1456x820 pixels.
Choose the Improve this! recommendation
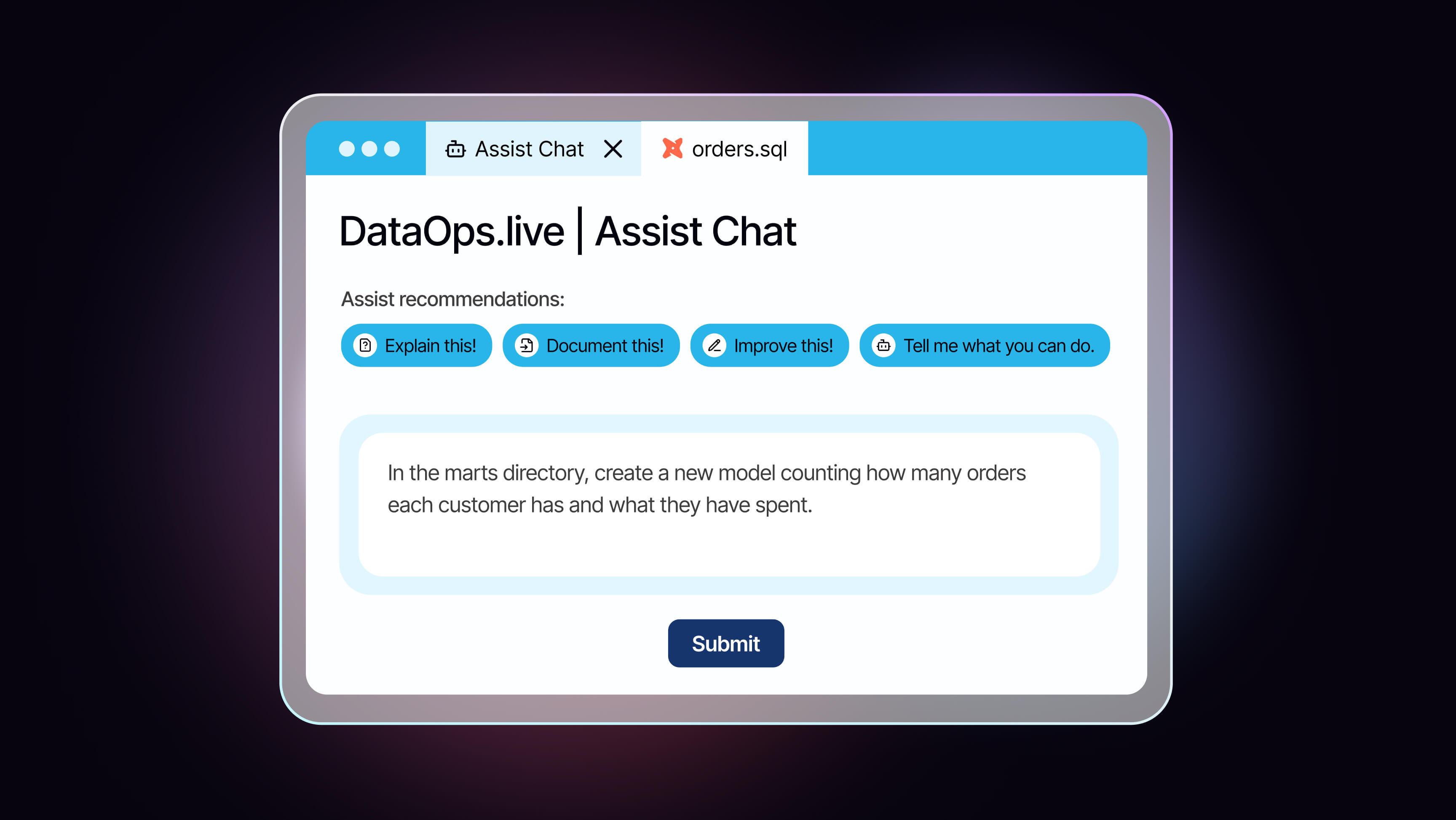tap(770, 345)
